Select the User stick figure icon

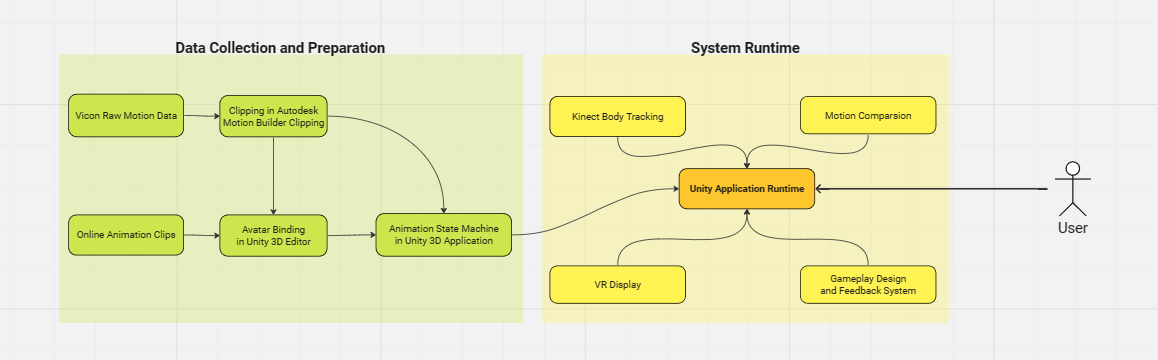1072,189
